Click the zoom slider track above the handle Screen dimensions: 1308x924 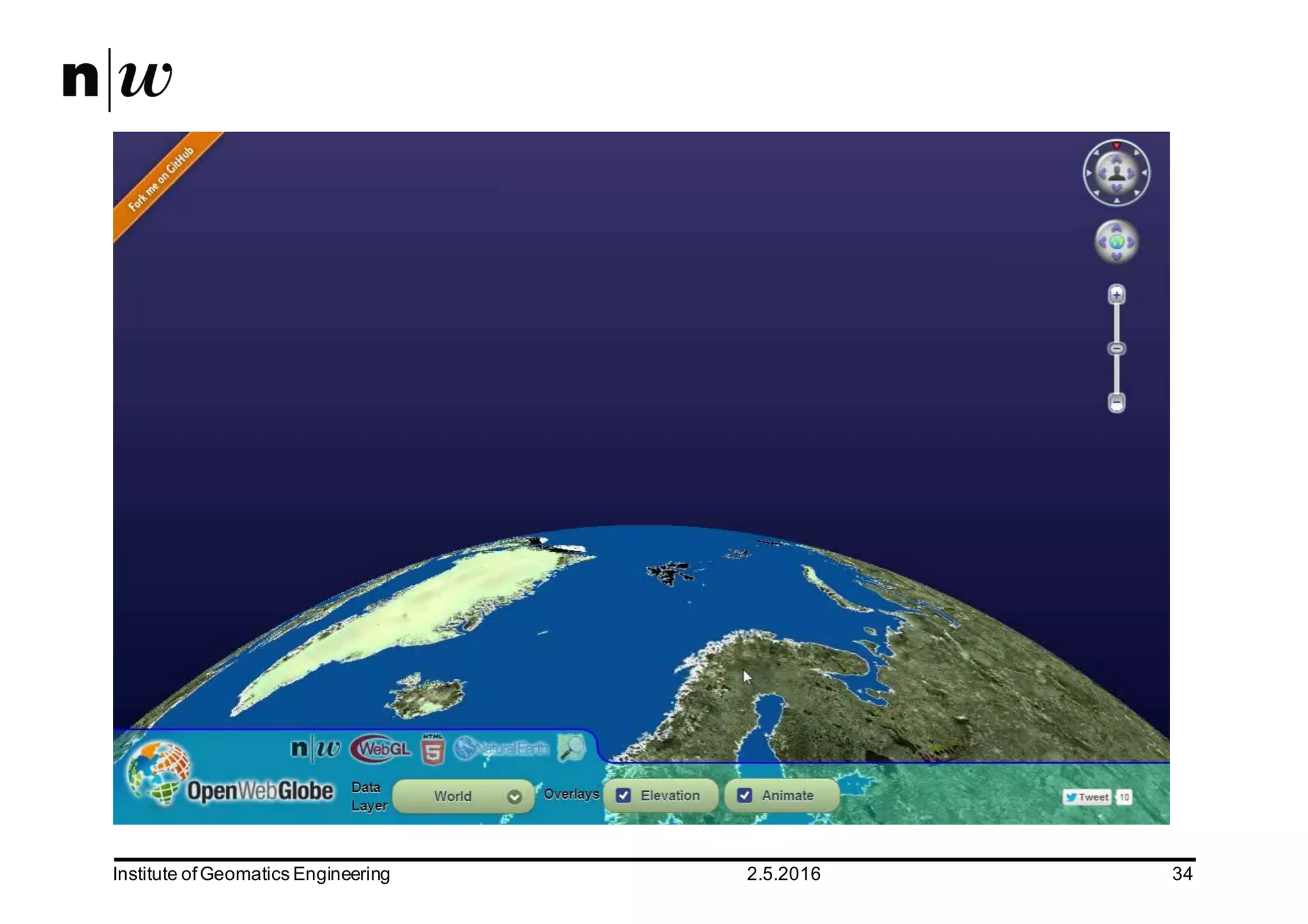pyautogui.click(x=1116, y=323)
